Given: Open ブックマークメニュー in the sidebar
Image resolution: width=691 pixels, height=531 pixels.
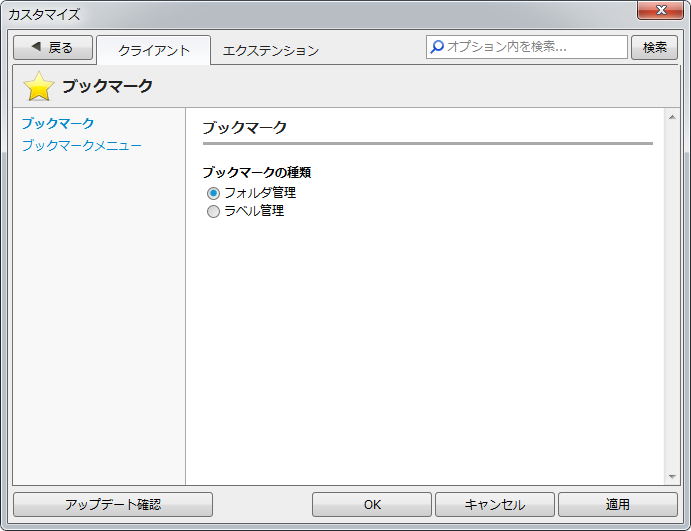Looking at the screenshot, I should [x=82, y=145].
